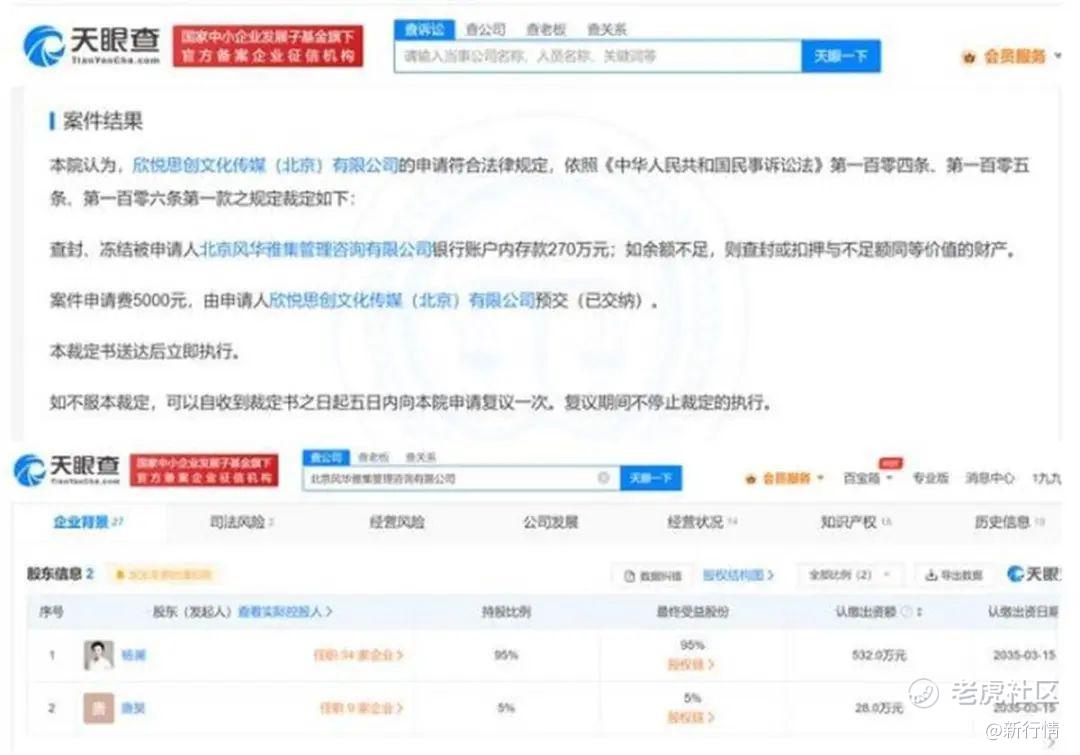This screenshot has height=755, width=1080.
Task: Click the top 天眼一下 search button
Action: click(841, 56)
